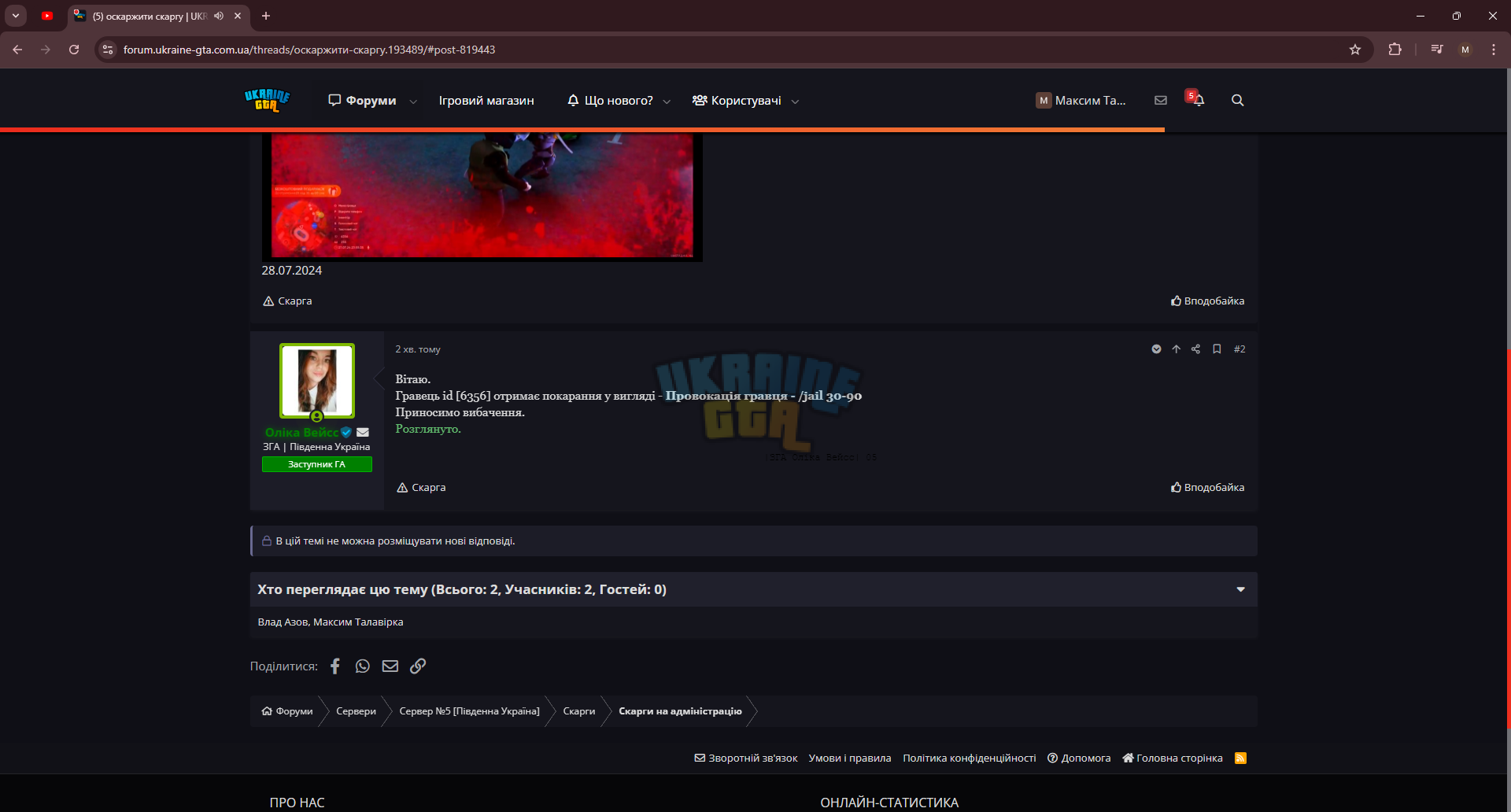
Task: Open Ігровий магазин menu item
Action: pos(486,101)
